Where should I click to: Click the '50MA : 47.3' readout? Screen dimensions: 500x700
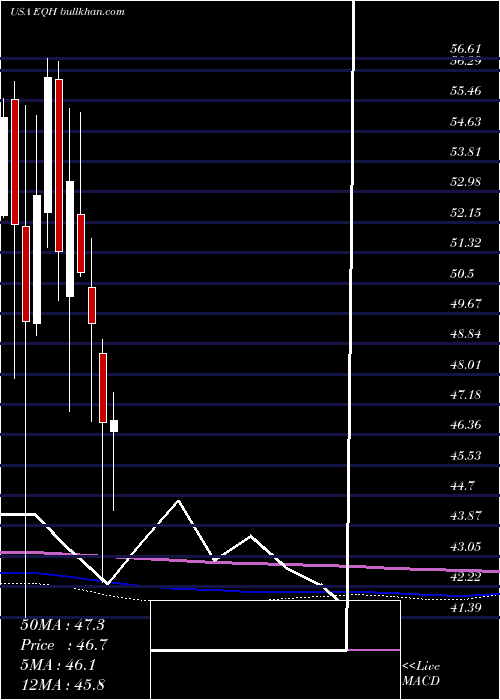click(x=62, y=625)
